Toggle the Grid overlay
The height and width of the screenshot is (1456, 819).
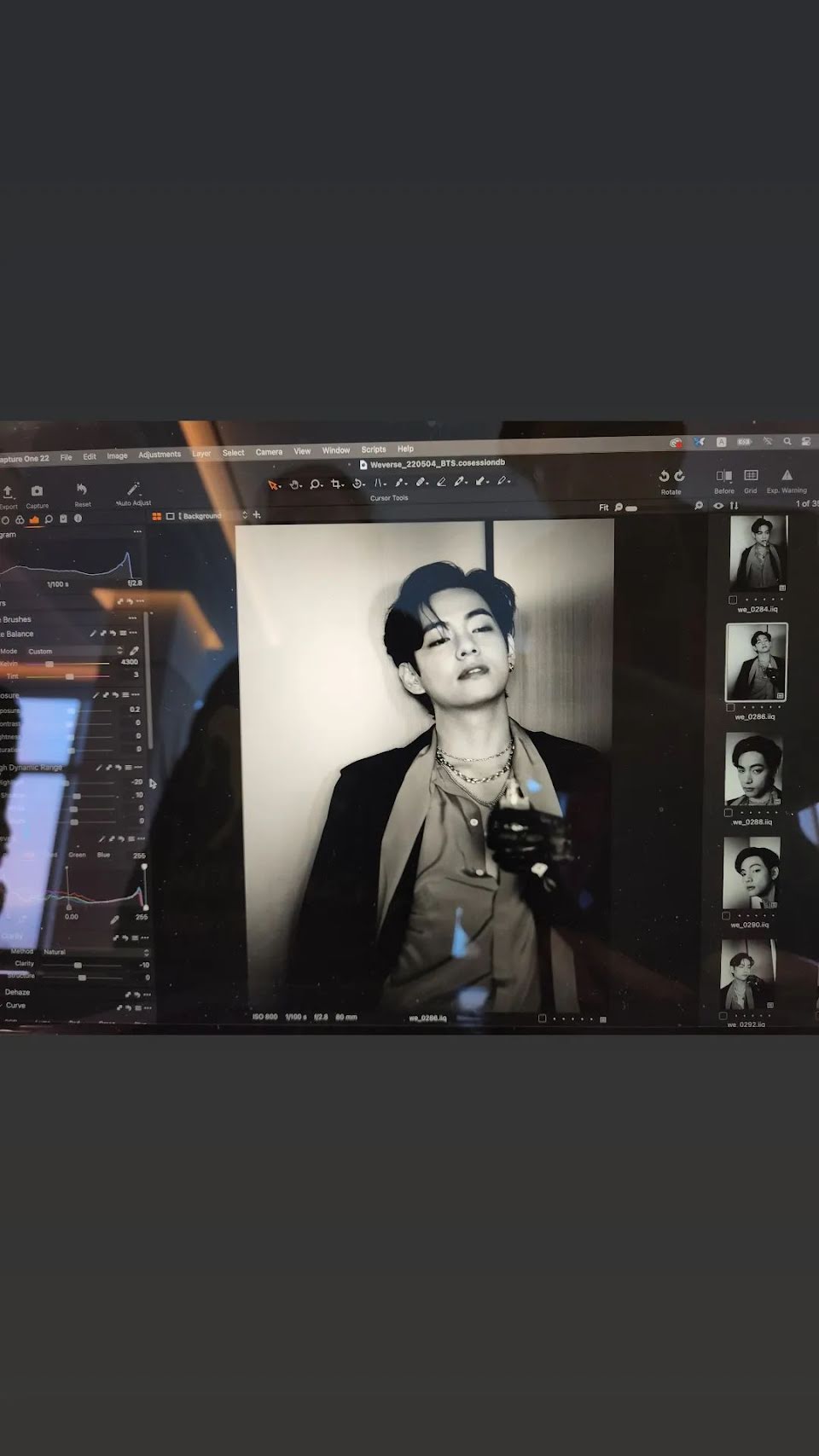pos(751,475)
